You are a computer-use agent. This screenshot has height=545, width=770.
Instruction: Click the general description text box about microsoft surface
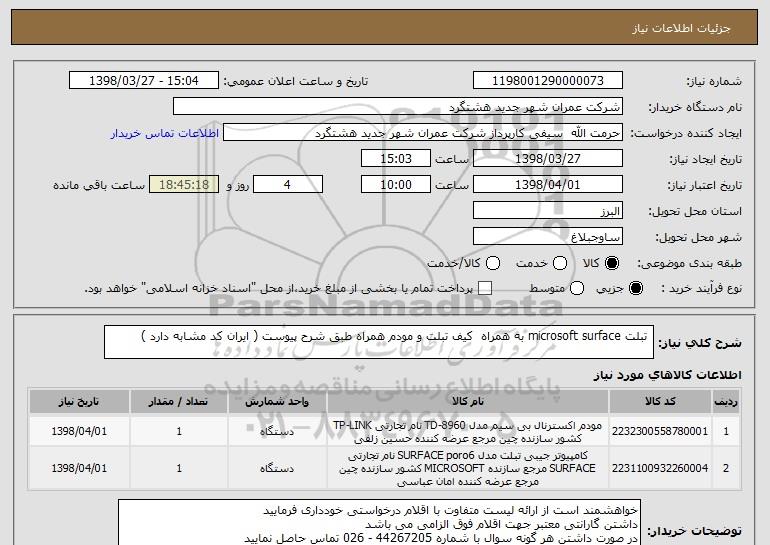pyautogui.click(x=379, y=342)
